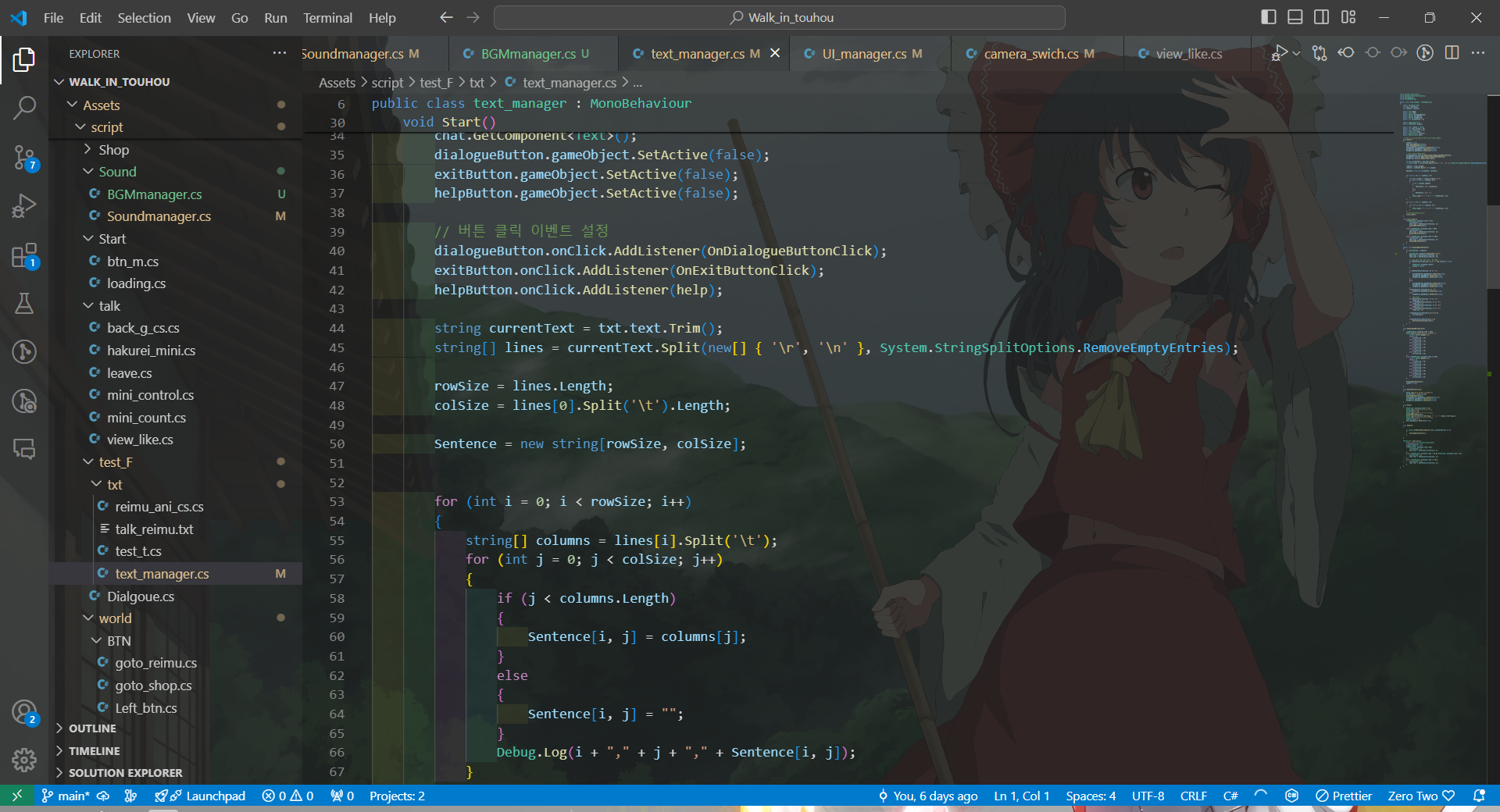
Task: Collapse the test_F folder
Action: (x=176, y=462)
